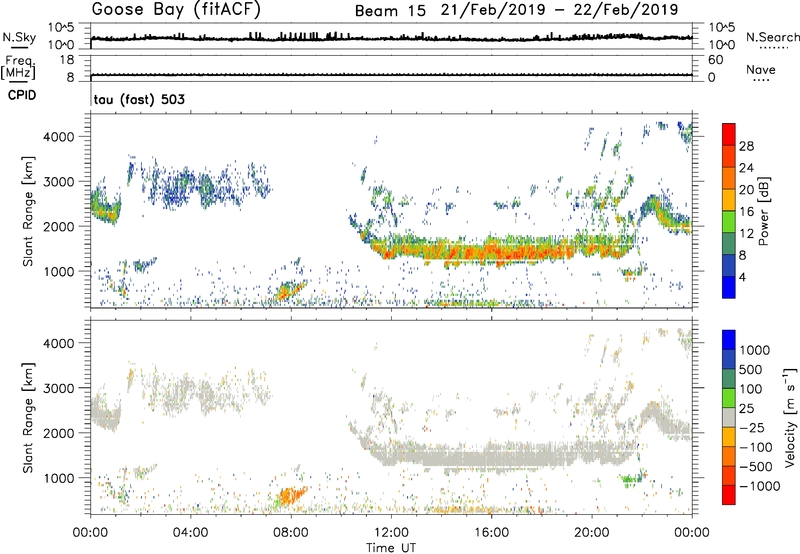800x554 pixels.
Task: Click the N.Sky noise trace in the top panel
Action: [x=391, y=38]
